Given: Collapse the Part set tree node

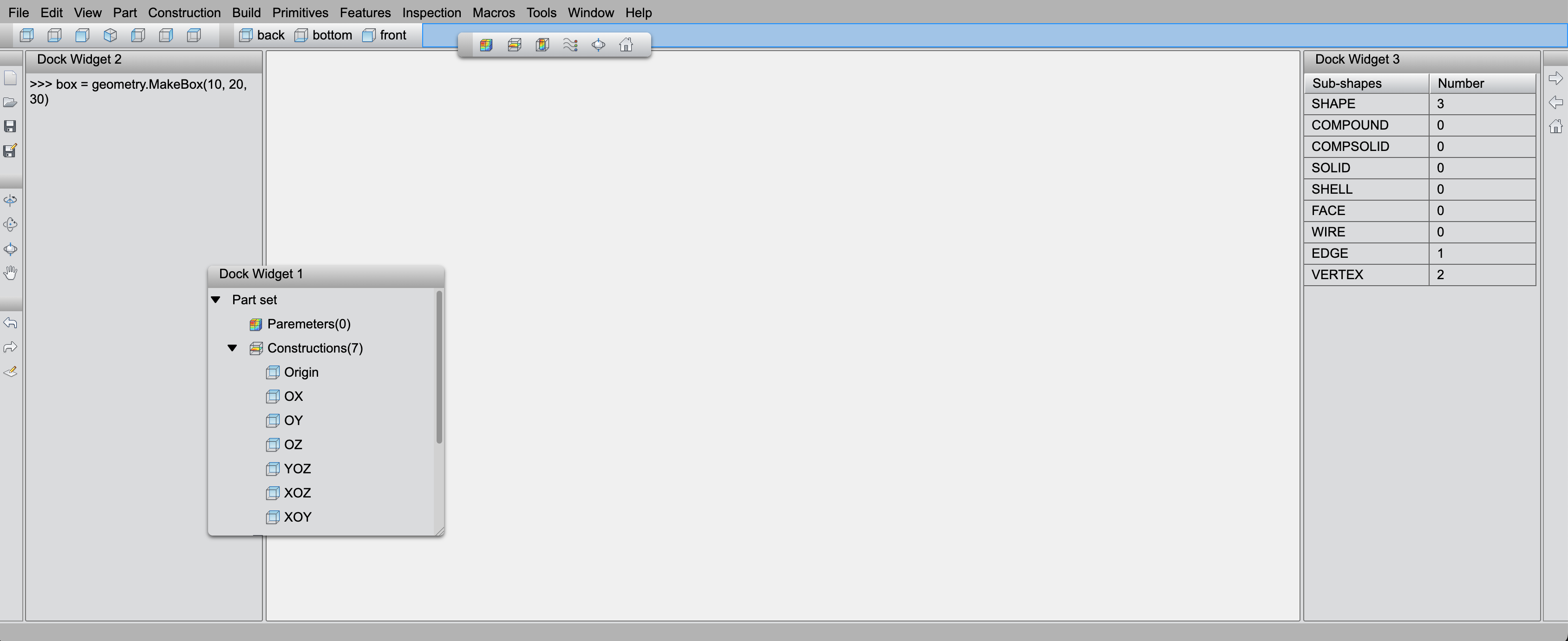Looking at the screenshot, I should point(216,300).
